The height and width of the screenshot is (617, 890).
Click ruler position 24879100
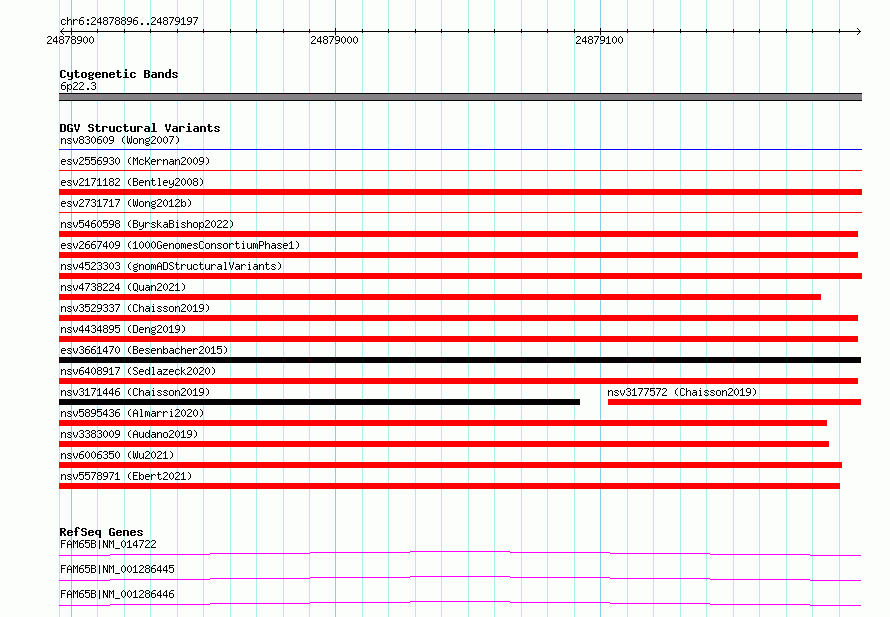point(599,40)
